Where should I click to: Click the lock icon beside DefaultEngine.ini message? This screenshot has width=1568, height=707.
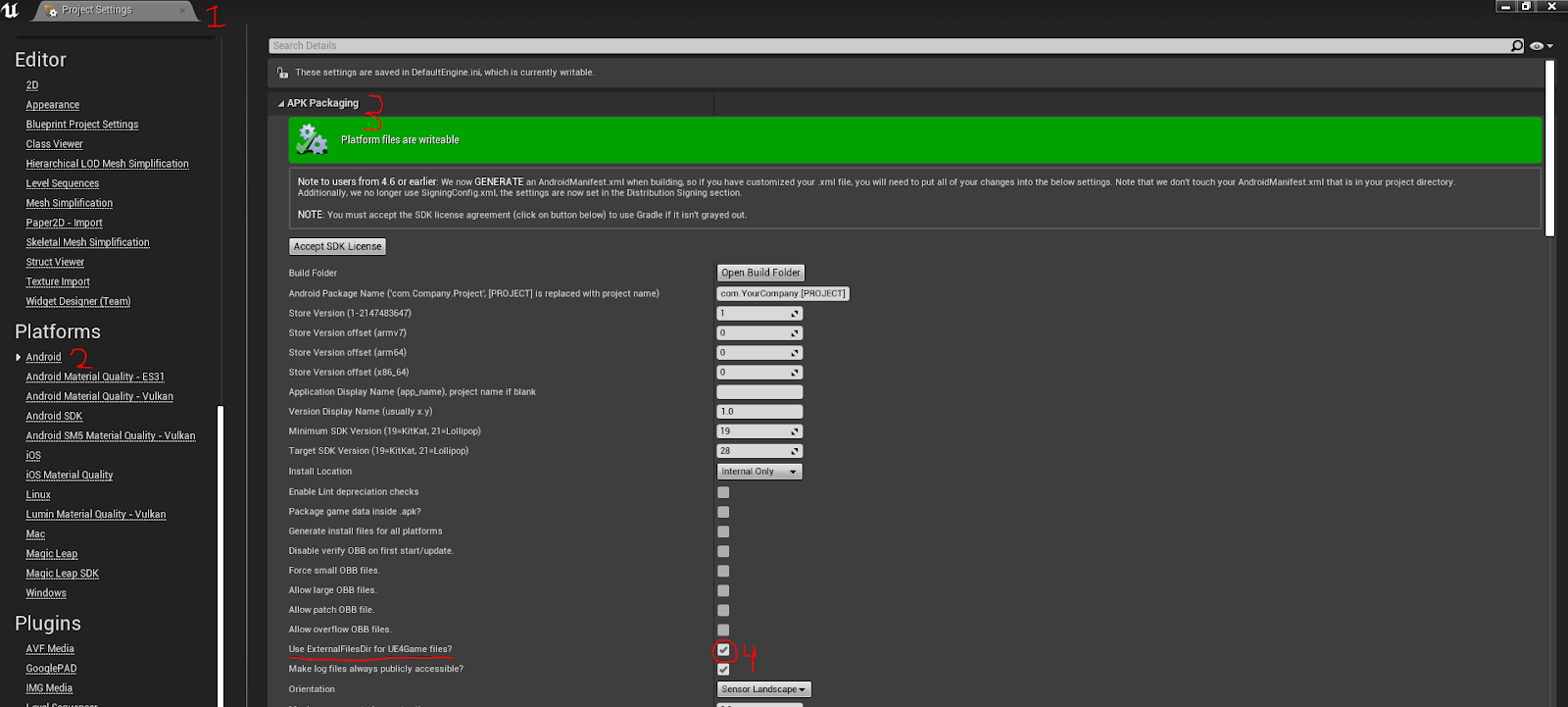pos(282,73)
